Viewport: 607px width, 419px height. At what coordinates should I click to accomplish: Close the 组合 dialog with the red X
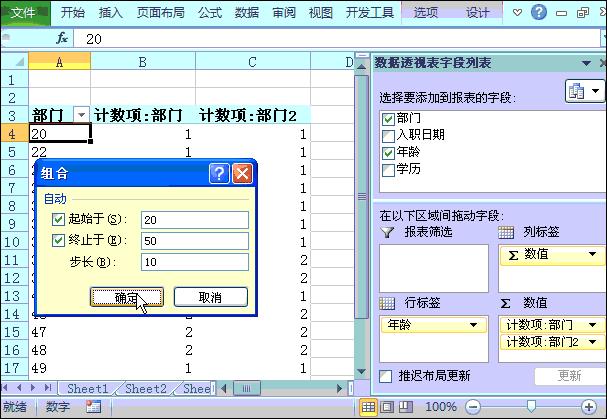coord(242,173)
